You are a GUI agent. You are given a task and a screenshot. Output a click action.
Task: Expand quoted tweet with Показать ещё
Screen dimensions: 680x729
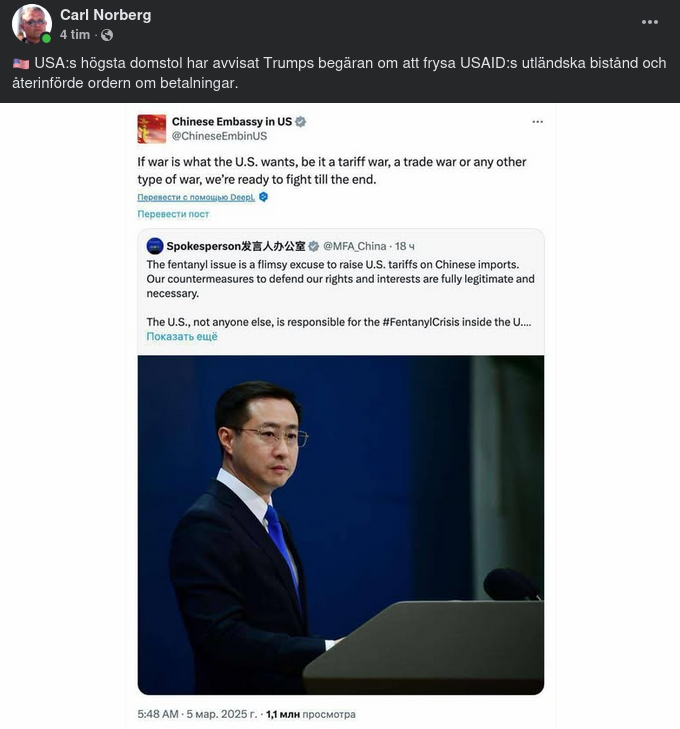point(182,336)
